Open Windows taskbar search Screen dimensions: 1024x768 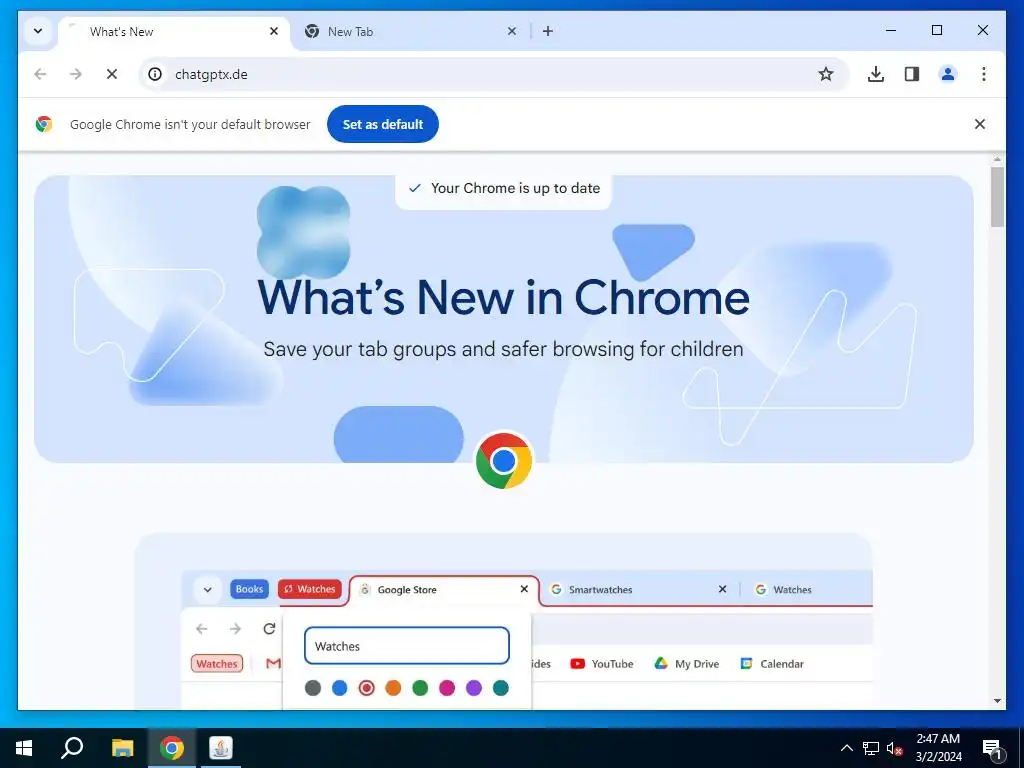(72, 748)
